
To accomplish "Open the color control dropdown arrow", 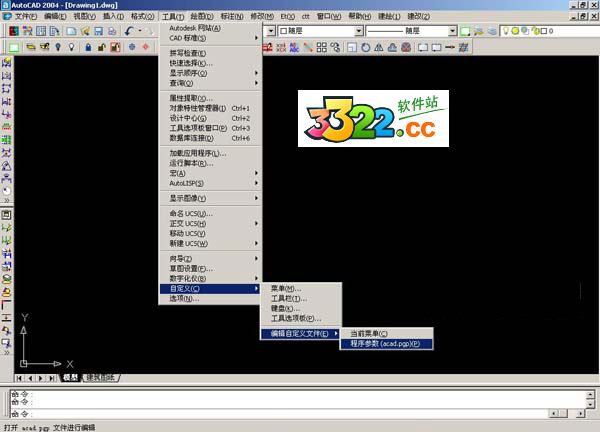I will tap(359, 31).
